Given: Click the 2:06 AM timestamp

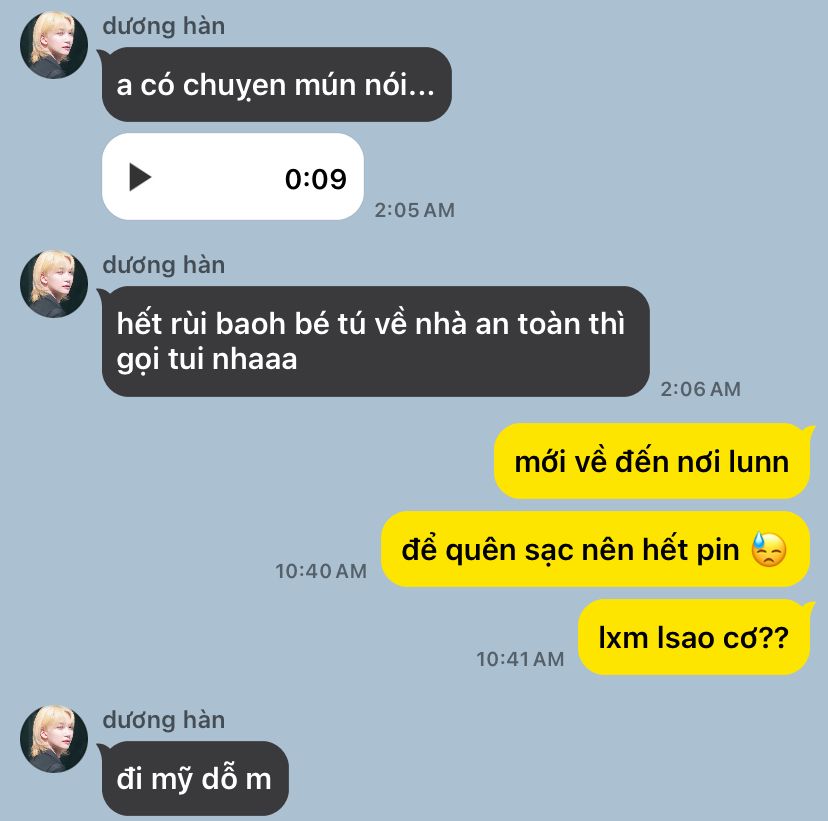Looking at the screenshot, I should coord(700,389).
